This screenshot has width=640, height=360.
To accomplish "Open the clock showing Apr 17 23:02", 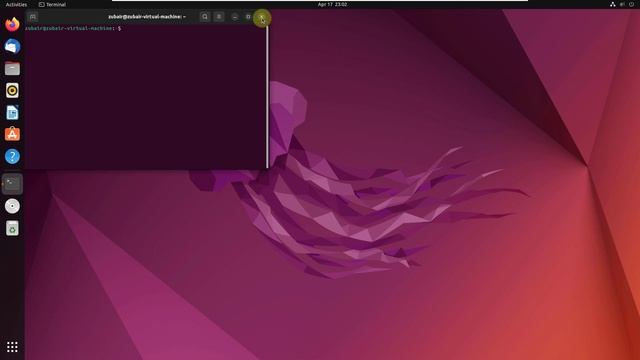I will [332, 4].
